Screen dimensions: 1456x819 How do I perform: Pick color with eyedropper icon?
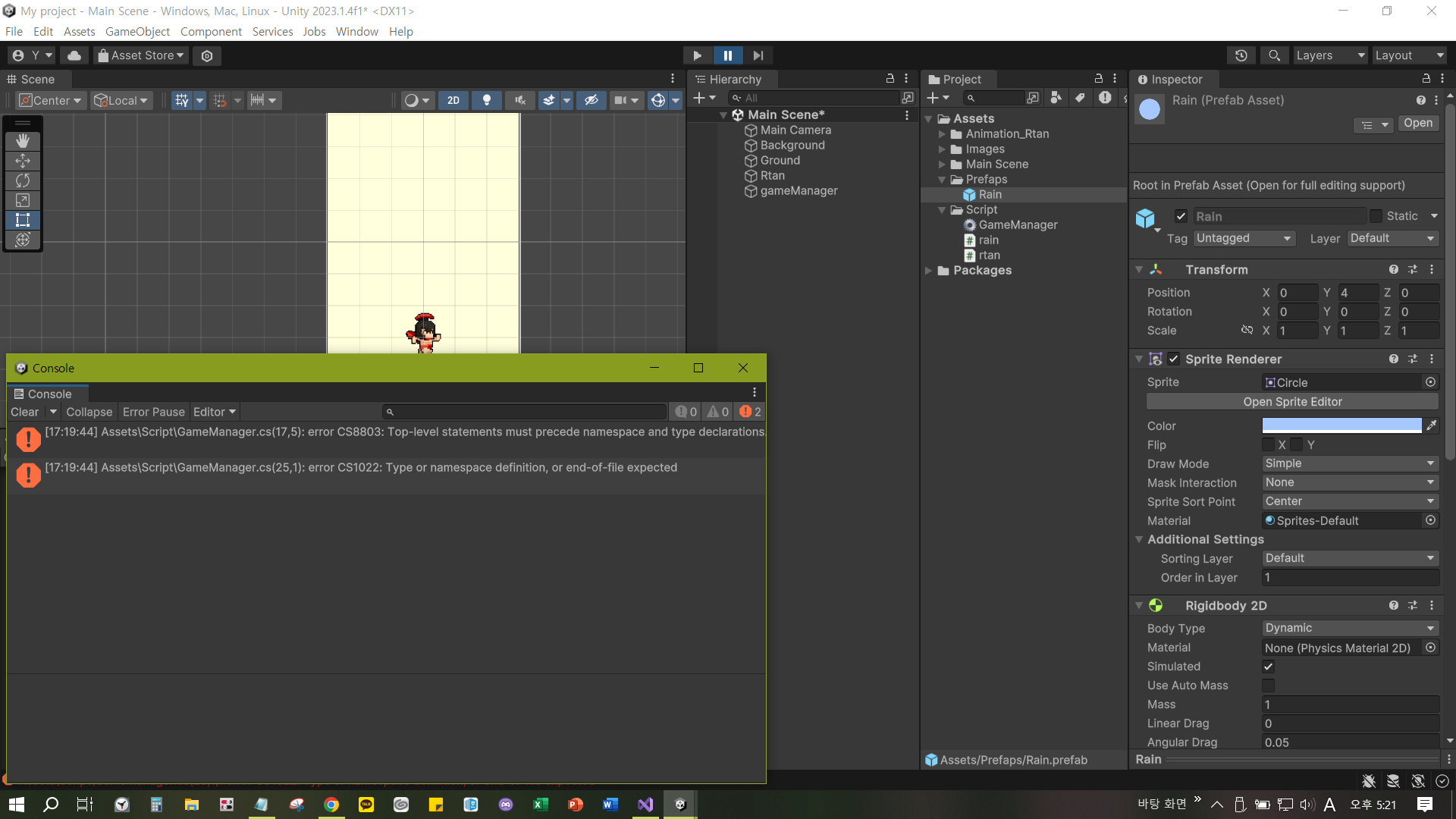pos(1432,426)
